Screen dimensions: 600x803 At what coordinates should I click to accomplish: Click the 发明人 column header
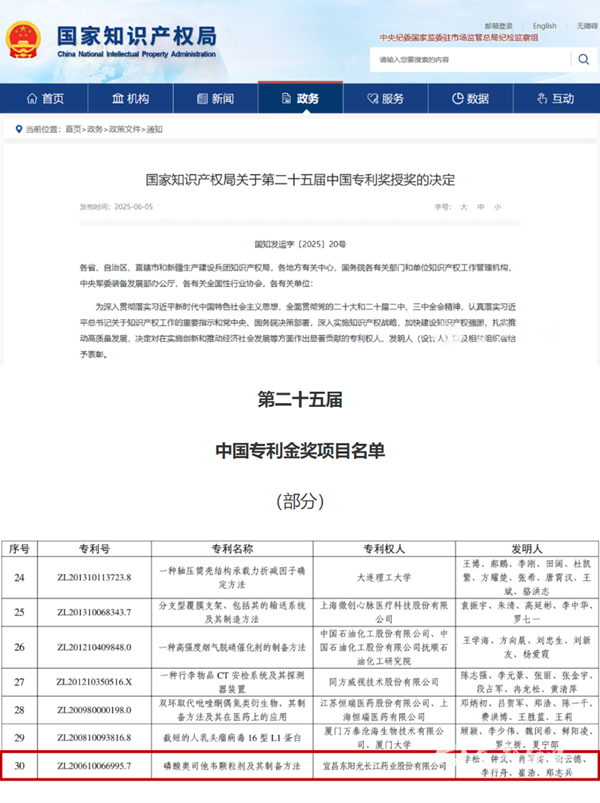[x=527, y=549]
